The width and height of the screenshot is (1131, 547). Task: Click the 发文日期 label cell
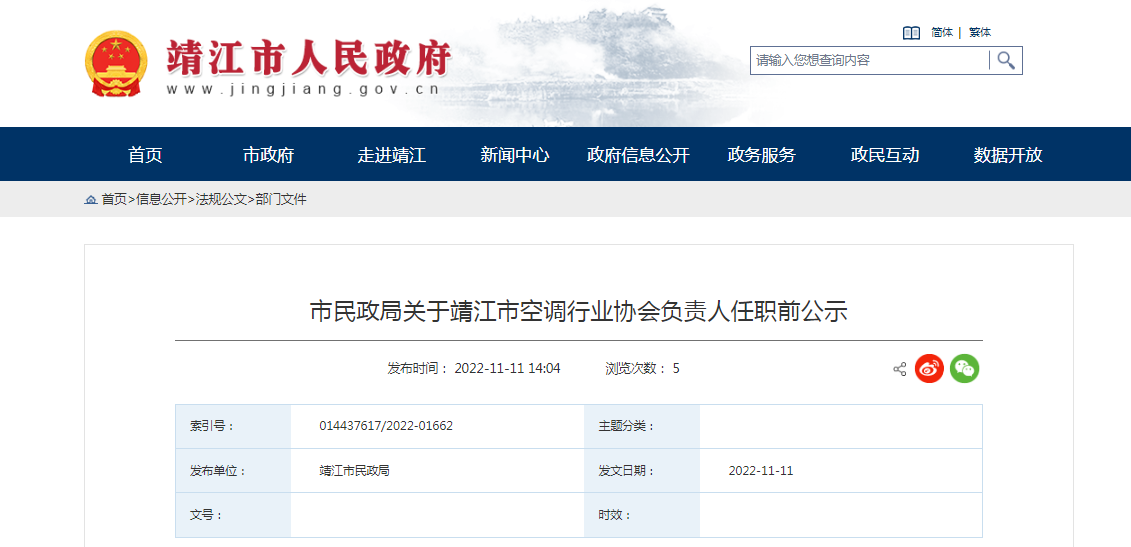pyautogui.click(x=642, y=471)
